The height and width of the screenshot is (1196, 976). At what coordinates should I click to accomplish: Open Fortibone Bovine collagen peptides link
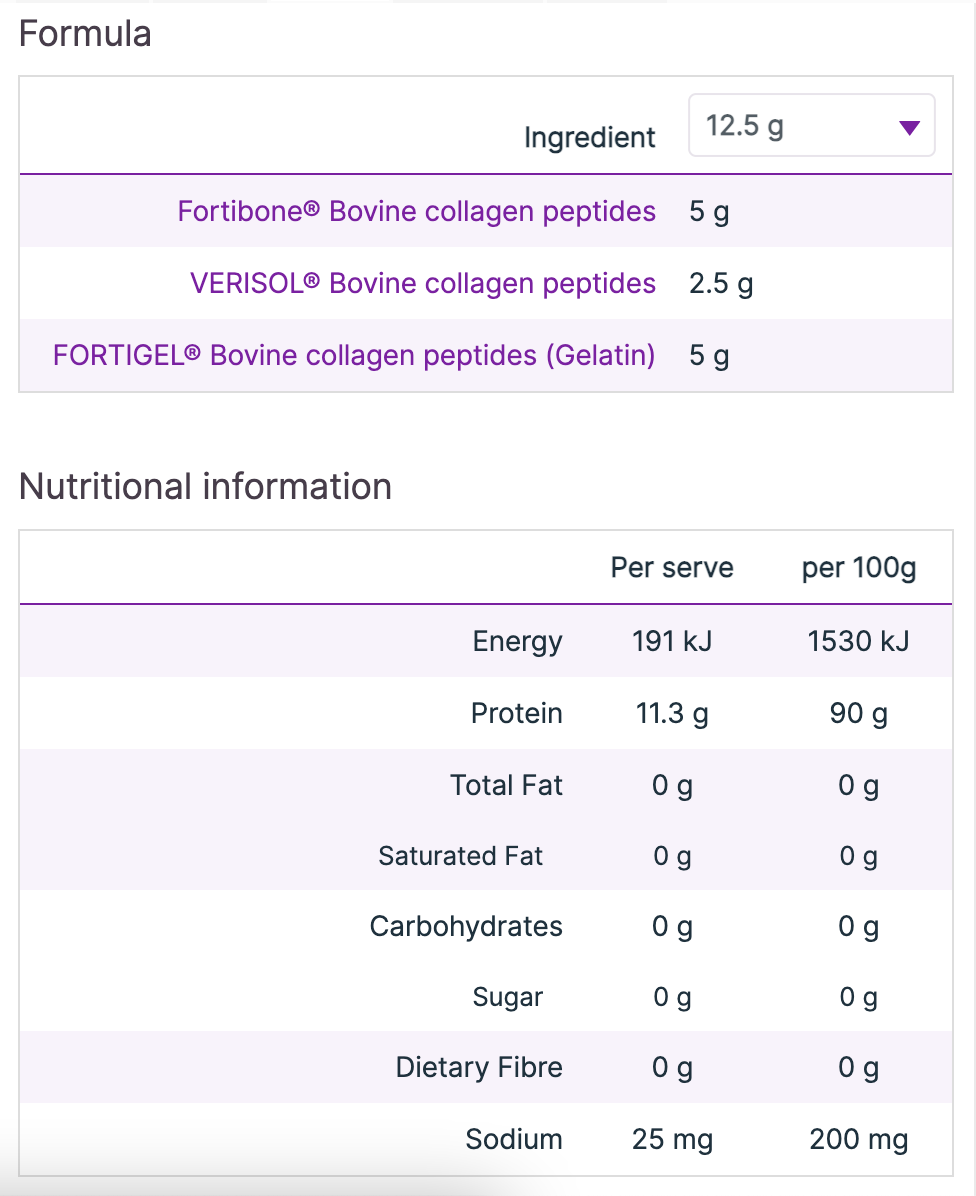tap(416, 212)
